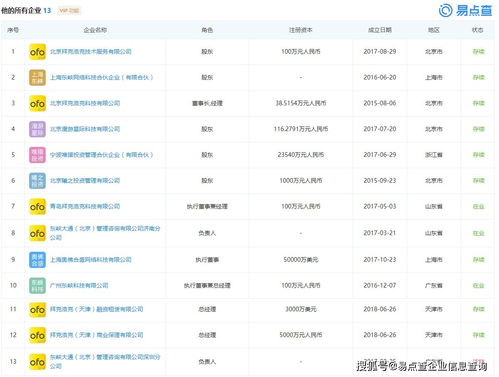The height and width of the screenshot is (377, 499).
Task: Open the company name link in row 3
Action: coord(85,103)
